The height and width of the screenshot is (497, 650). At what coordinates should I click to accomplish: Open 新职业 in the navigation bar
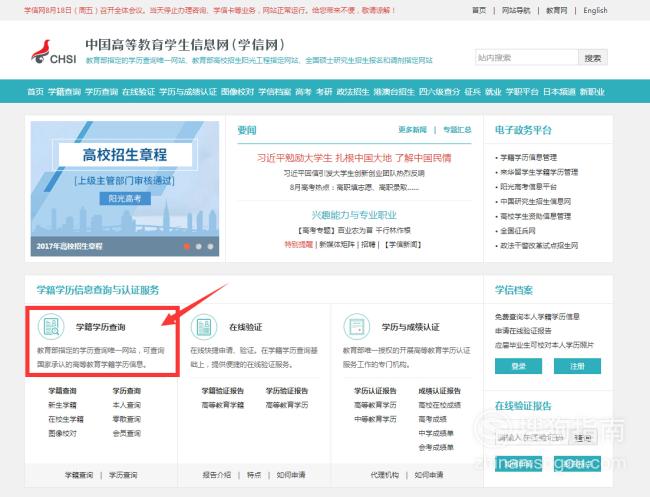[x=592, y=92]
